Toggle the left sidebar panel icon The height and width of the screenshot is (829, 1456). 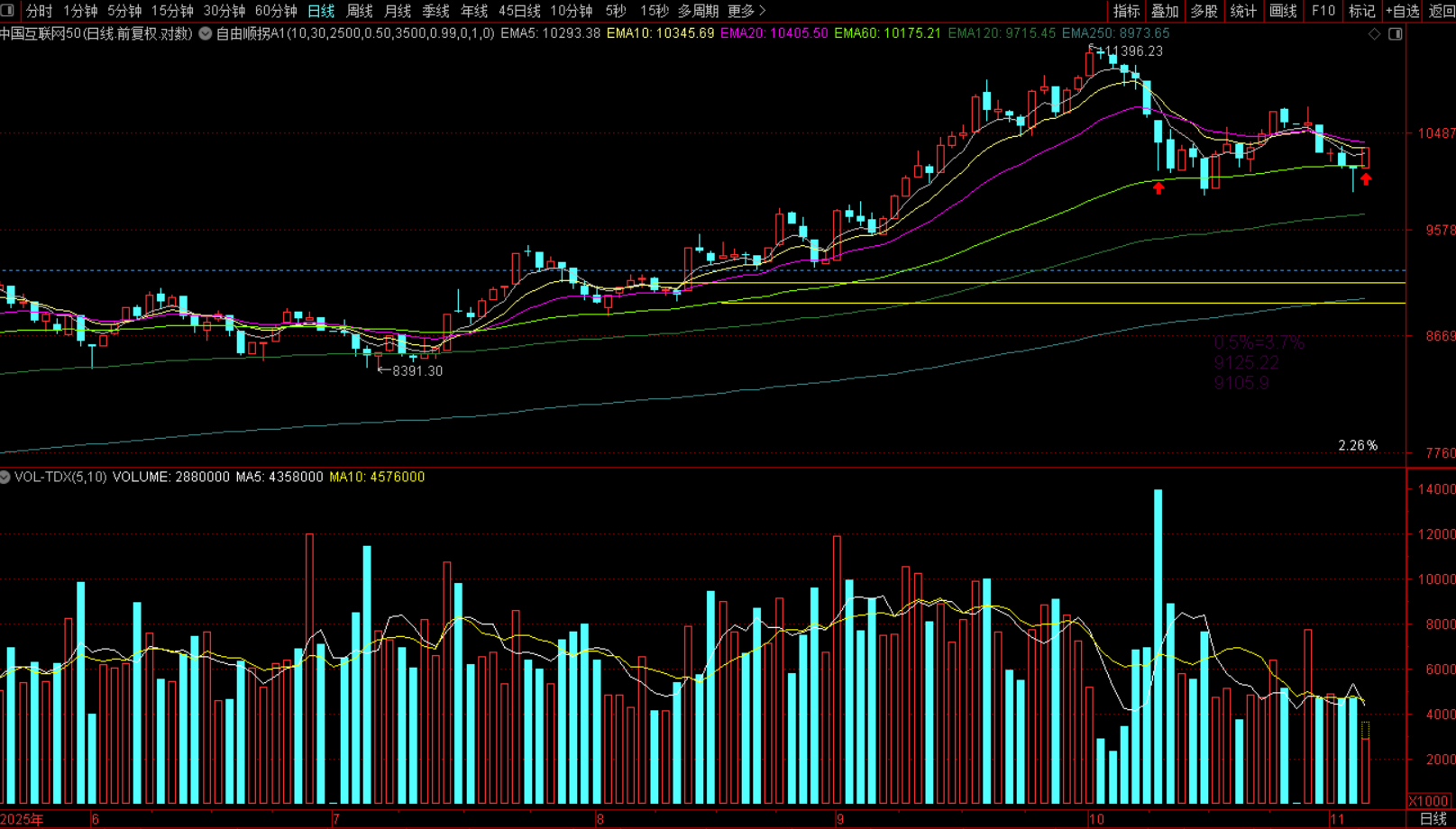click(x=7, y=11)
